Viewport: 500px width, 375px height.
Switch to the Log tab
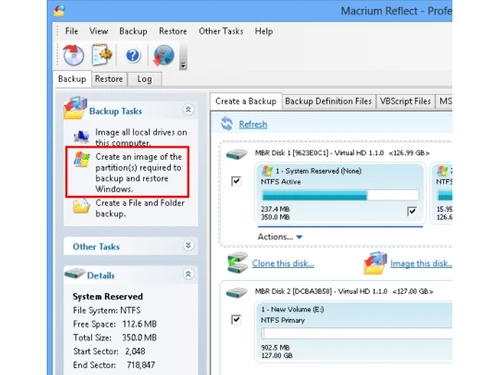point(144,79)
